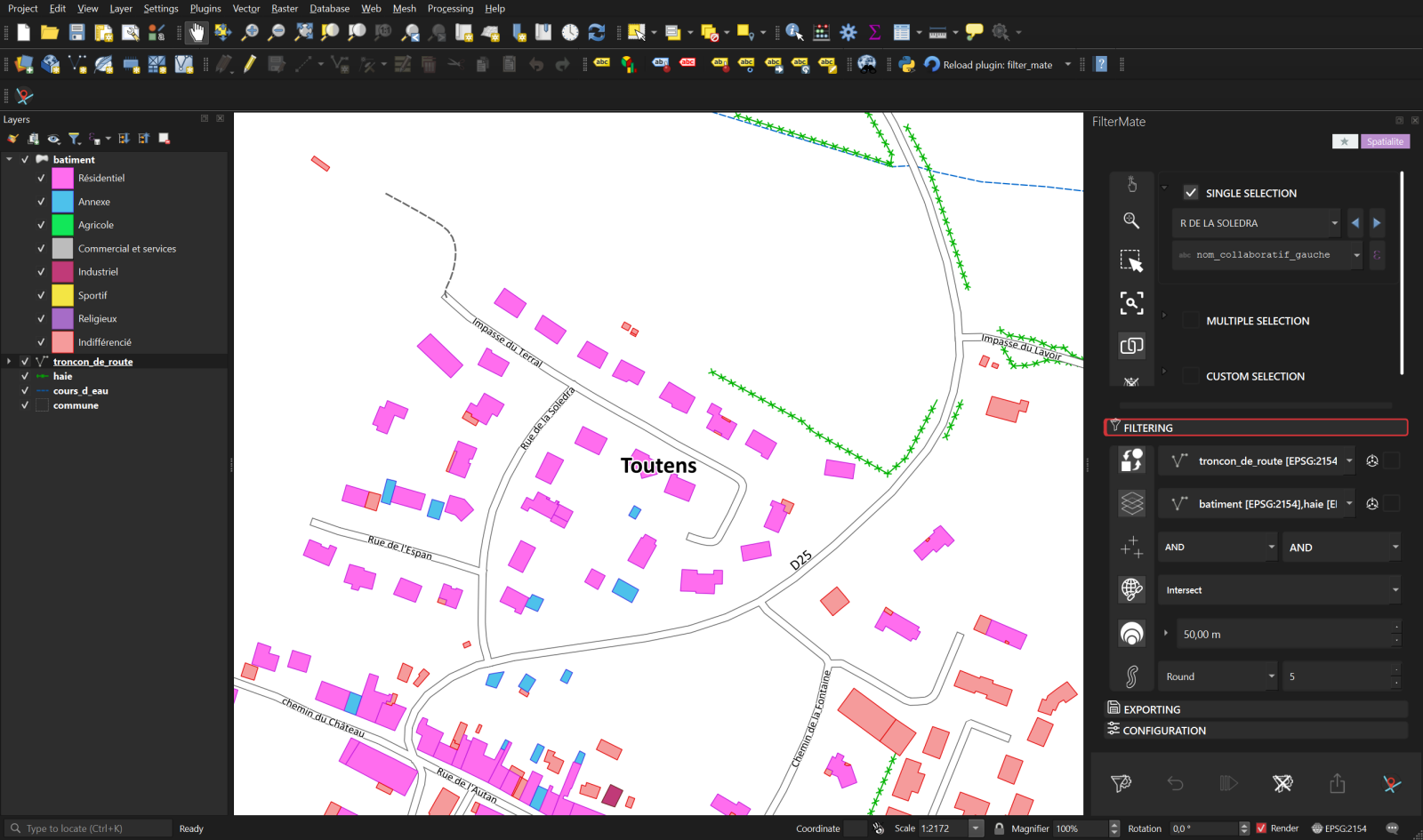The width and height of the screenshot is (1423, 840).
Task: Click the Zoom Out magnifier tool
Action: coord(277,33)
